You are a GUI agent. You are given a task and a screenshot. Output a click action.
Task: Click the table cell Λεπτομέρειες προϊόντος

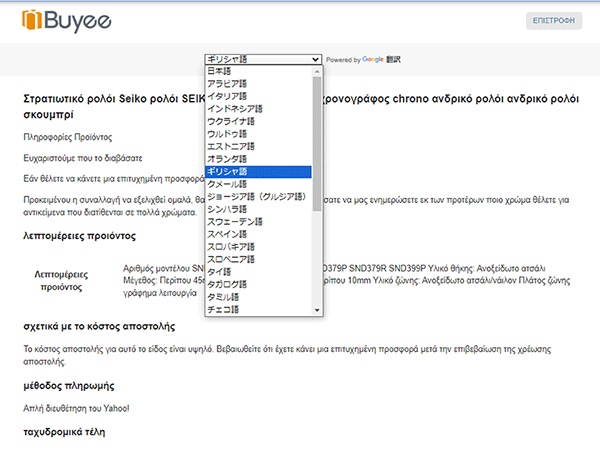pyautogui.click(x=61, y=281)
